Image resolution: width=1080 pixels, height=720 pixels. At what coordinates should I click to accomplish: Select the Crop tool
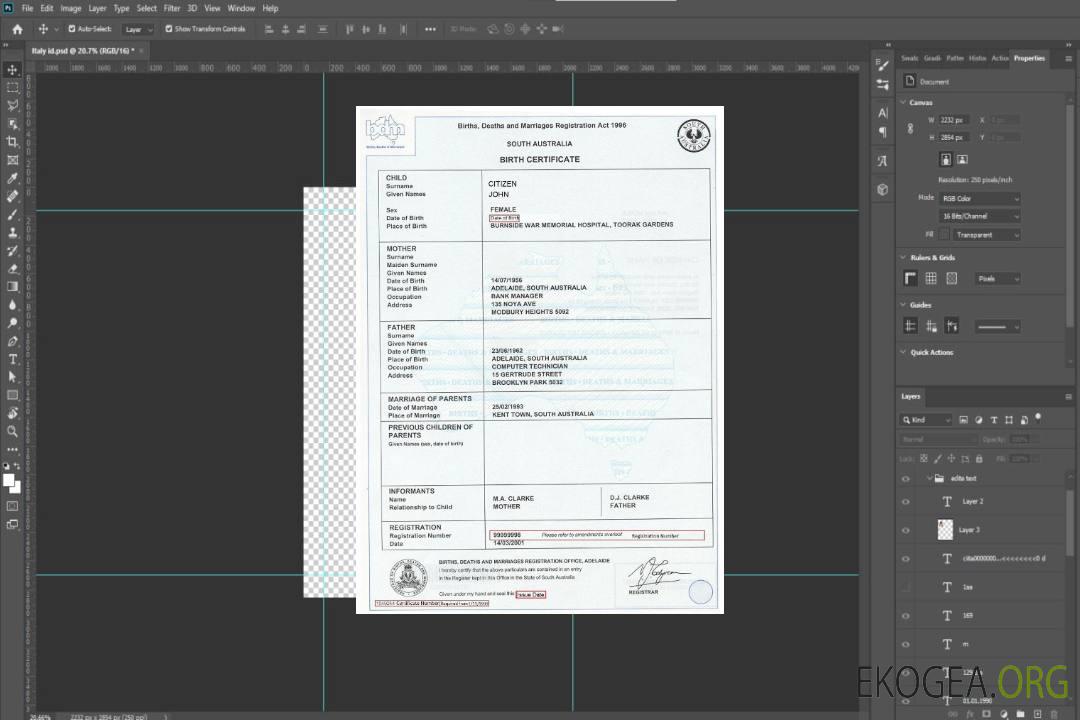[13, 142]
